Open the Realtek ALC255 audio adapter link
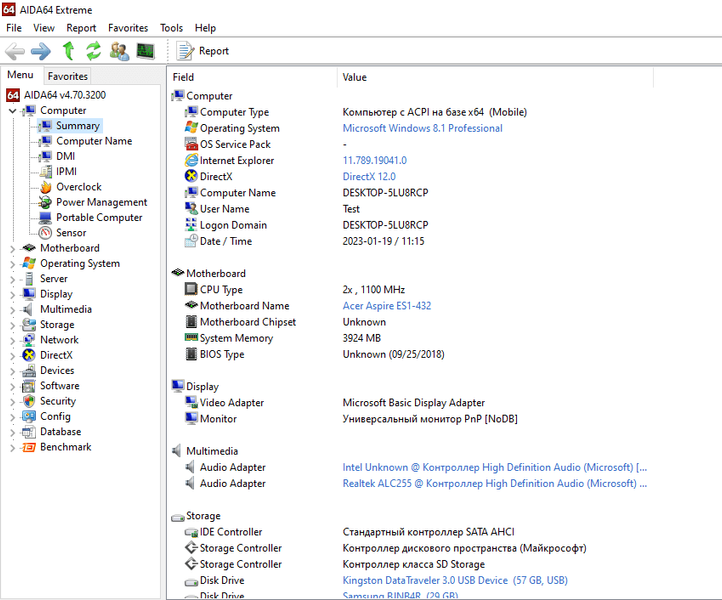722x600 pixels. [x=495, y=483]
